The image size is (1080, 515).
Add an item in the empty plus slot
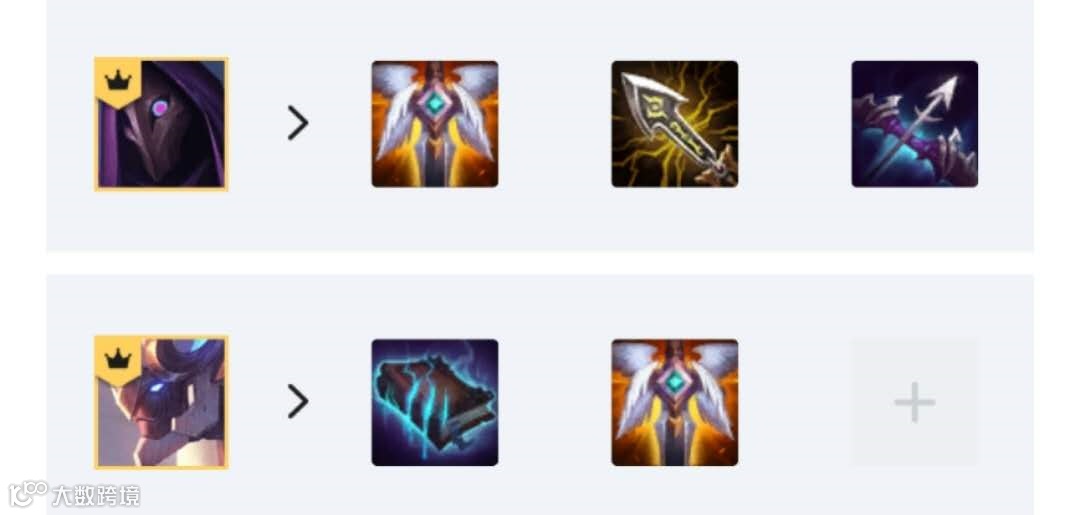point(914,402)
